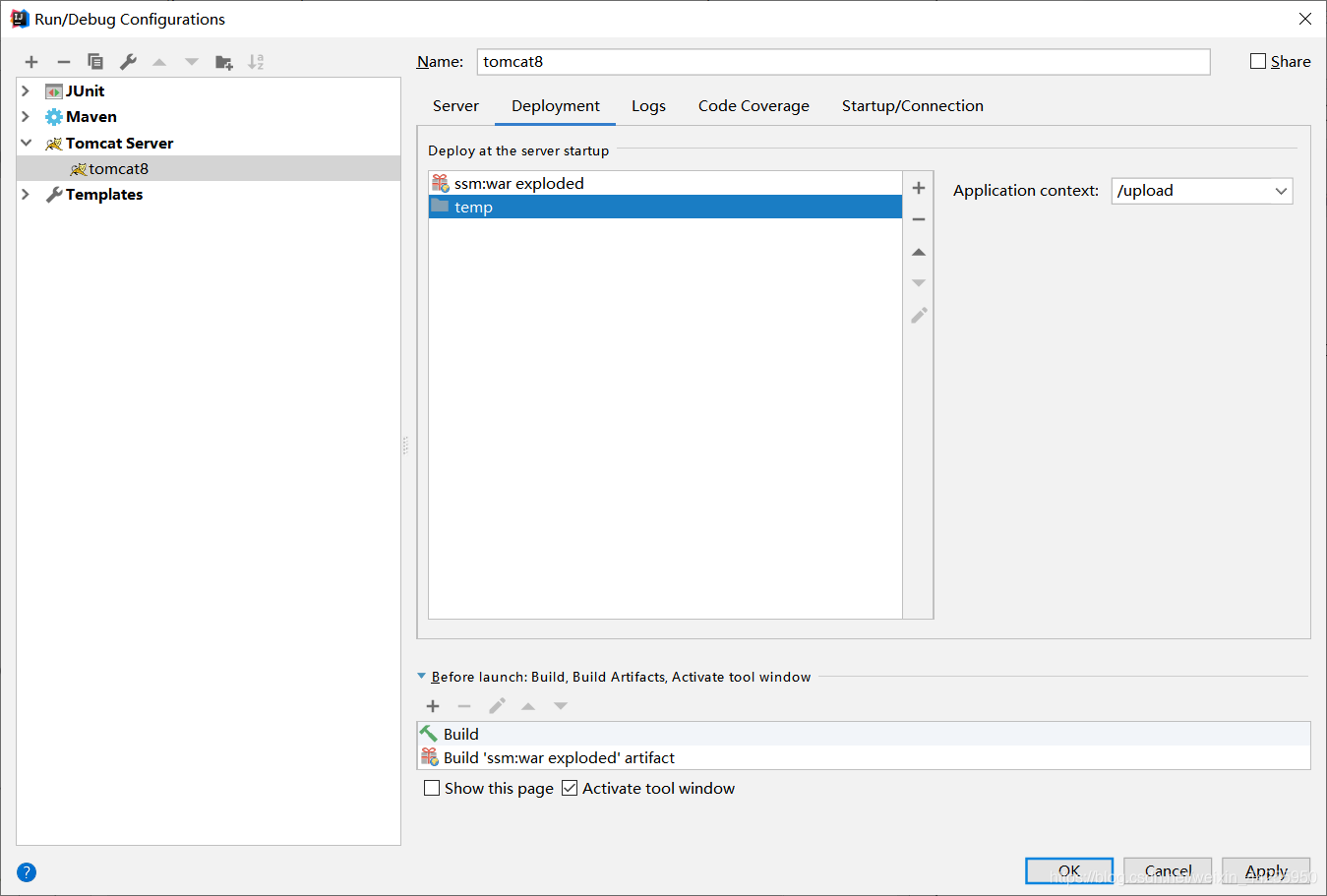Move before launch task down
Viewport: 1327px width, 896px height.
[561, 706]
